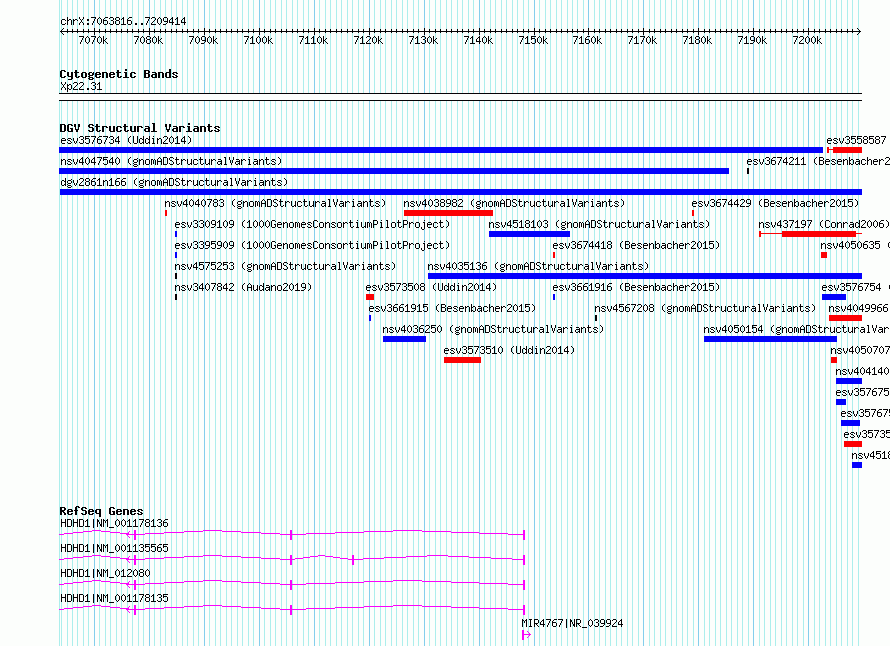Select the MIR4767|NR_039924 gene label
This screenshot has height=646, width=890.
[x=572, y=623]
